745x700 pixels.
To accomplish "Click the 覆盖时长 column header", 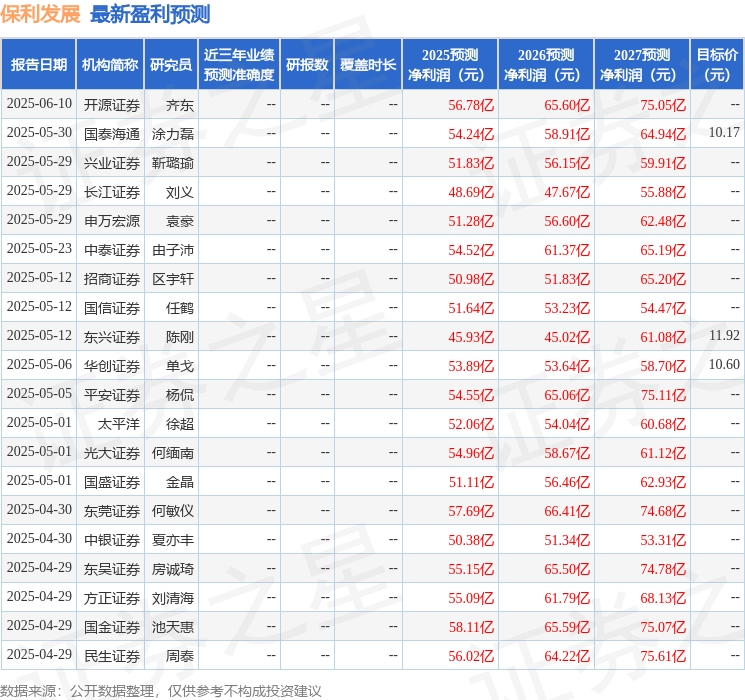I will point(368,64).
